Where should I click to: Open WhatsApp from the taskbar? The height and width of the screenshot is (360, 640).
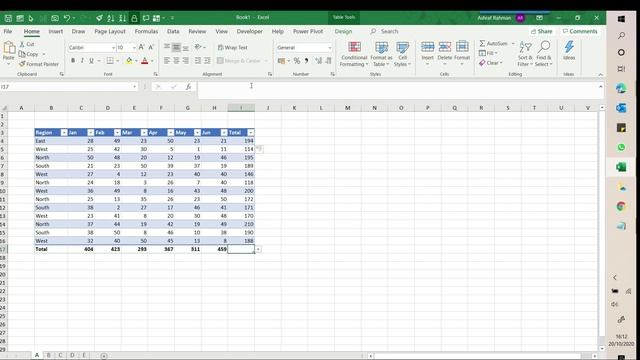pyautogui.click(x=621, y=147)
